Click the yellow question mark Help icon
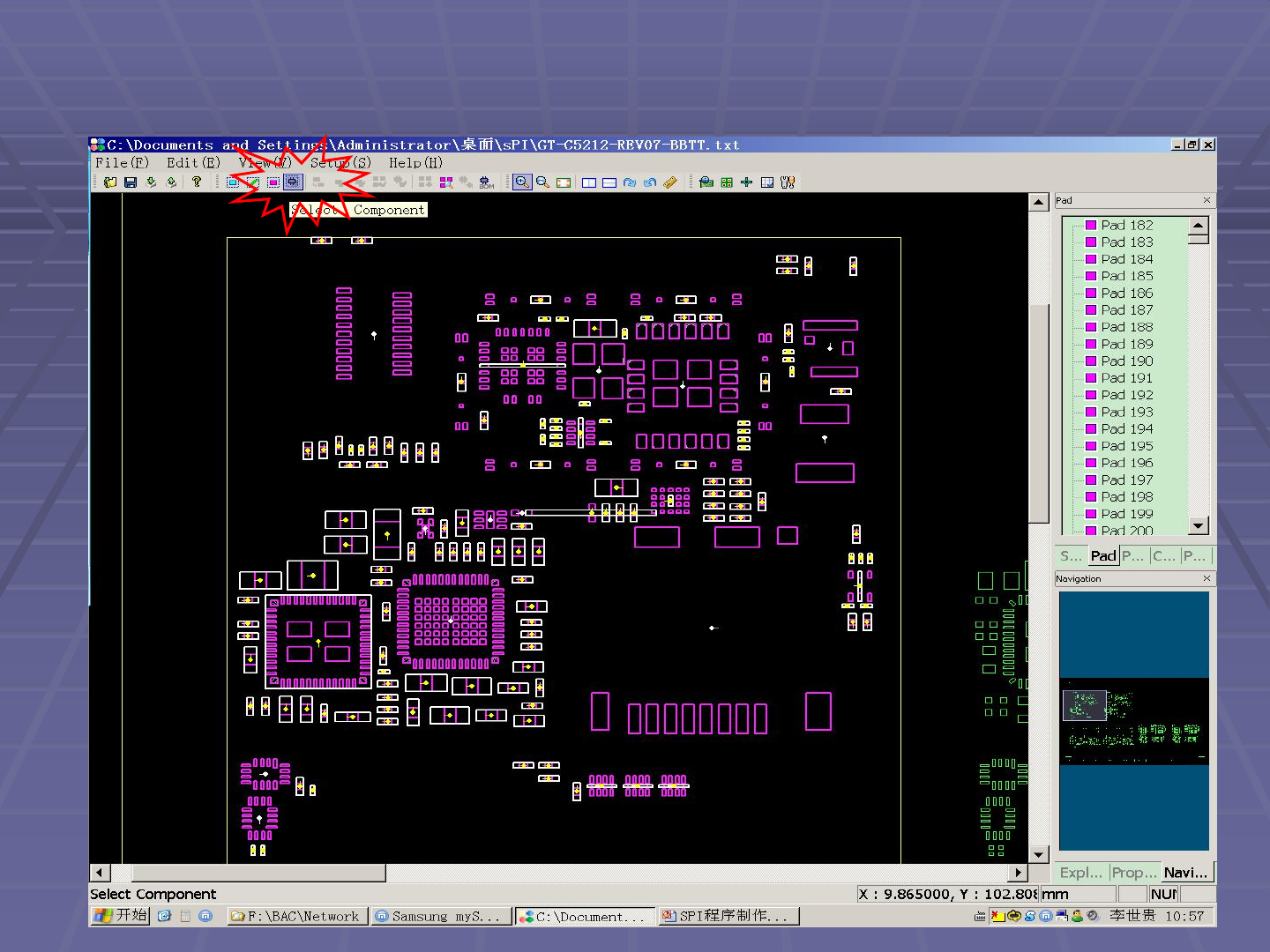1270x952 pixels. (x=197, y=182)
